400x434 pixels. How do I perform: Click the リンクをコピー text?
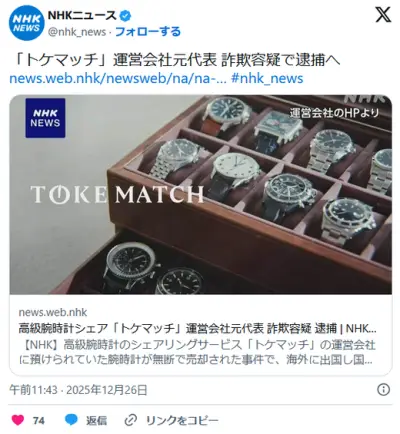[x=182, y=420]
